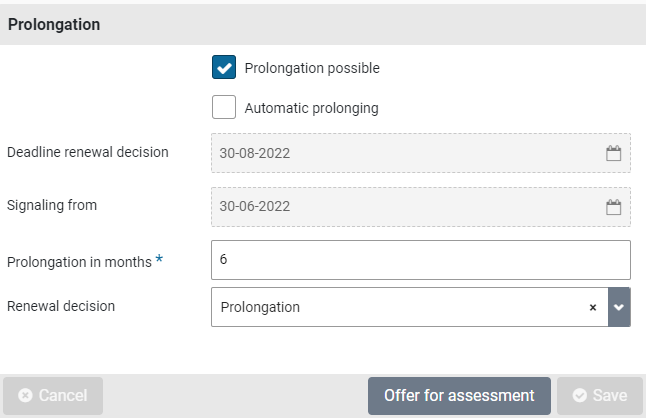Click the checkmark icon on Save button

point(579,396)
